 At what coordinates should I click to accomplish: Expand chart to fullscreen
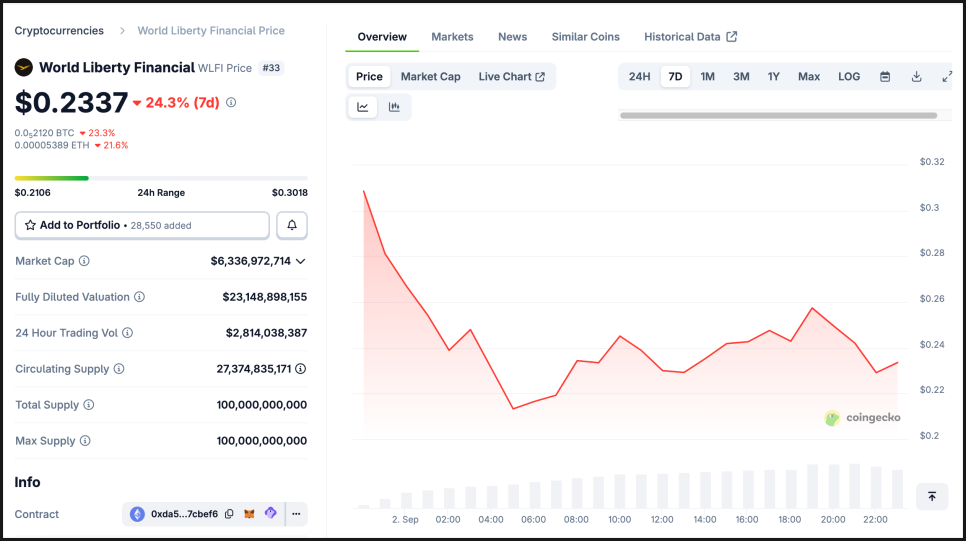tap(947, 76)
